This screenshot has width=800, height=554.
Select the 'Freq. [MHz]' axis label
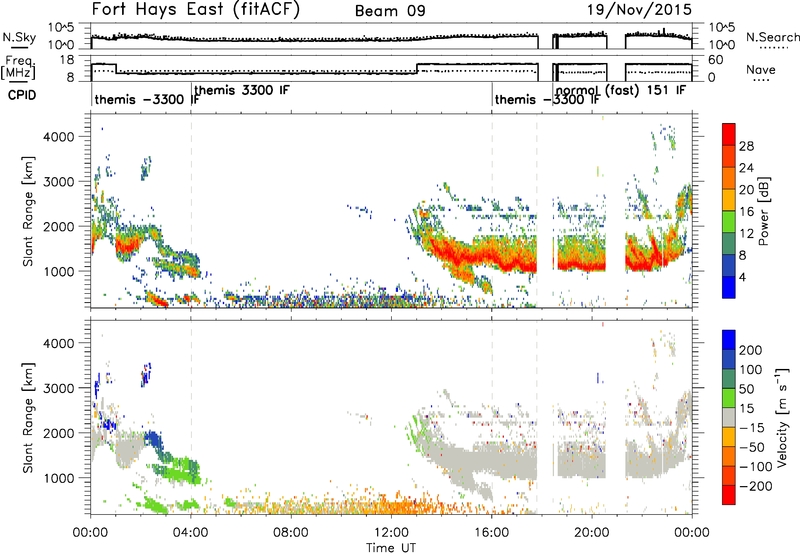click(x=19, y=68)
